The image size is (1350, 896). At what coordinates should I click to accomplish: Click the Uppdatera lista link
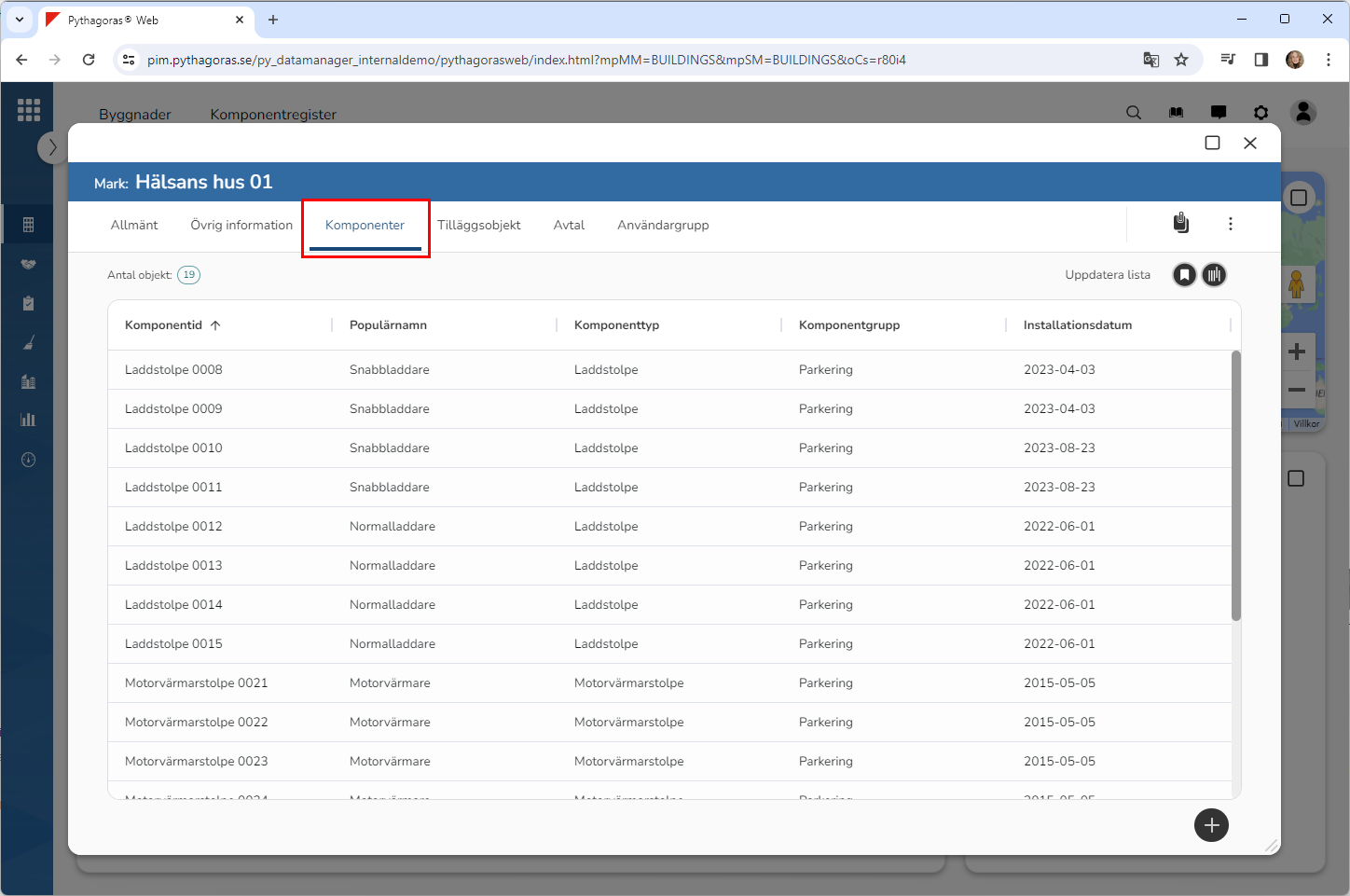coord(1108,275)
